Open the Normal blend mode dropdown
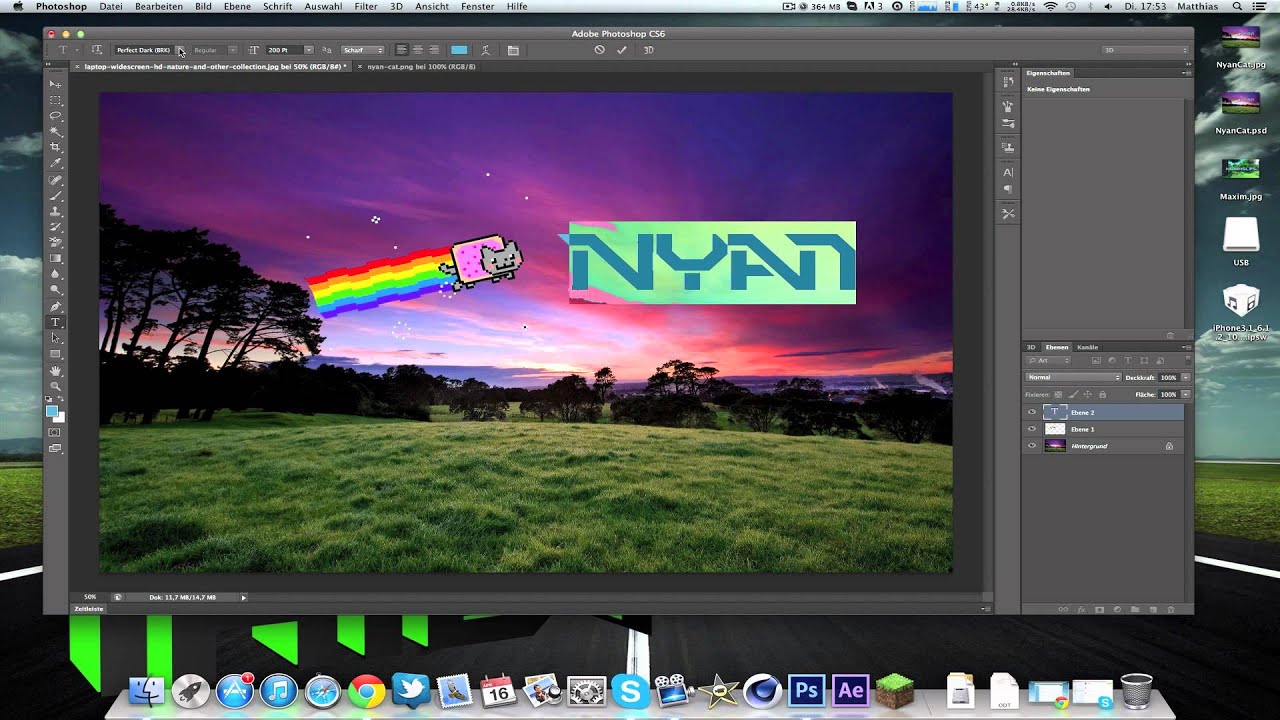Viewport: 1280px width, 720px height. click(1073, 377)
